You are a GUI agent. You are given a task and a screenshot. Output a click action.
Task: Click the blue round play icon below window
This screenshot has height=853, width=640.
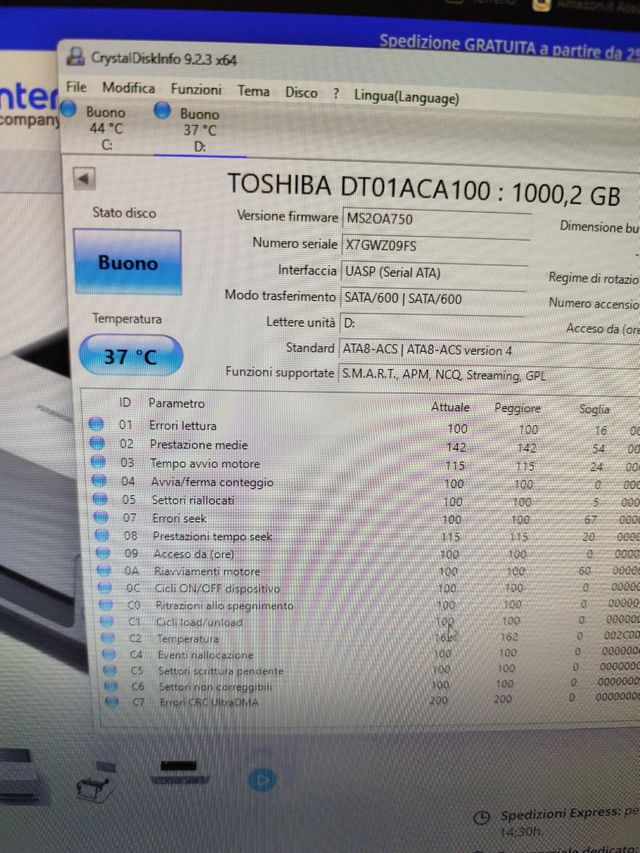tap(262, 778)
